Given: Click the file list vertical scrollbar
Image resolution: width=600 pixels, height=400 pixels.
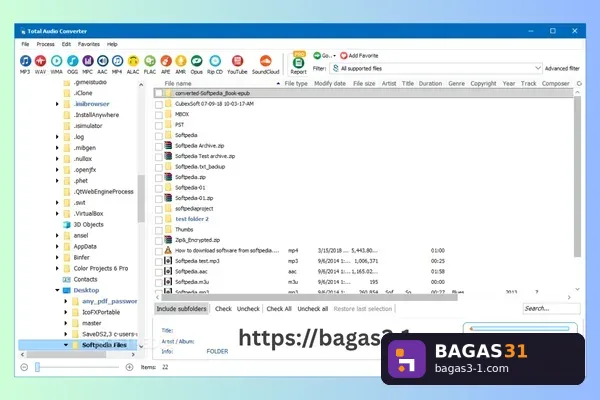Looking at the screenshot, I should click(577, 176).
